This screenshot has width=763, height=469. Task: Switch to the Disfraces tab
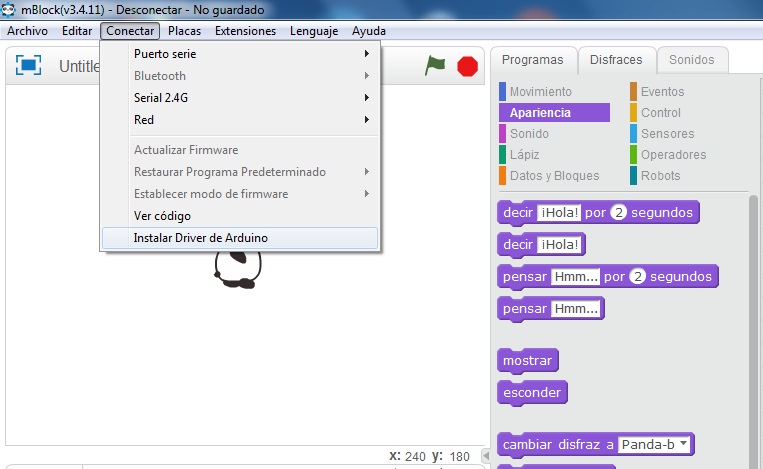[616, 60]
